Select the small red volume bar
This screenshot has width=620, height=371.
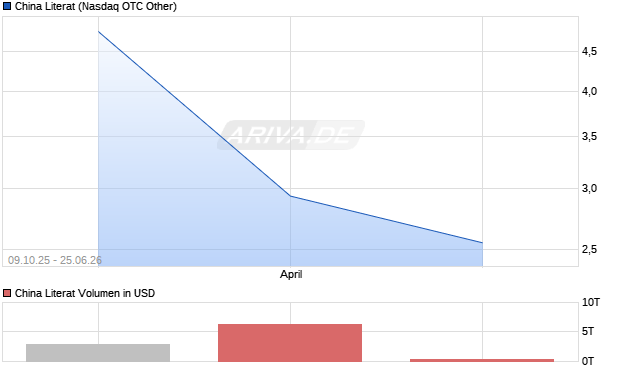482,360
